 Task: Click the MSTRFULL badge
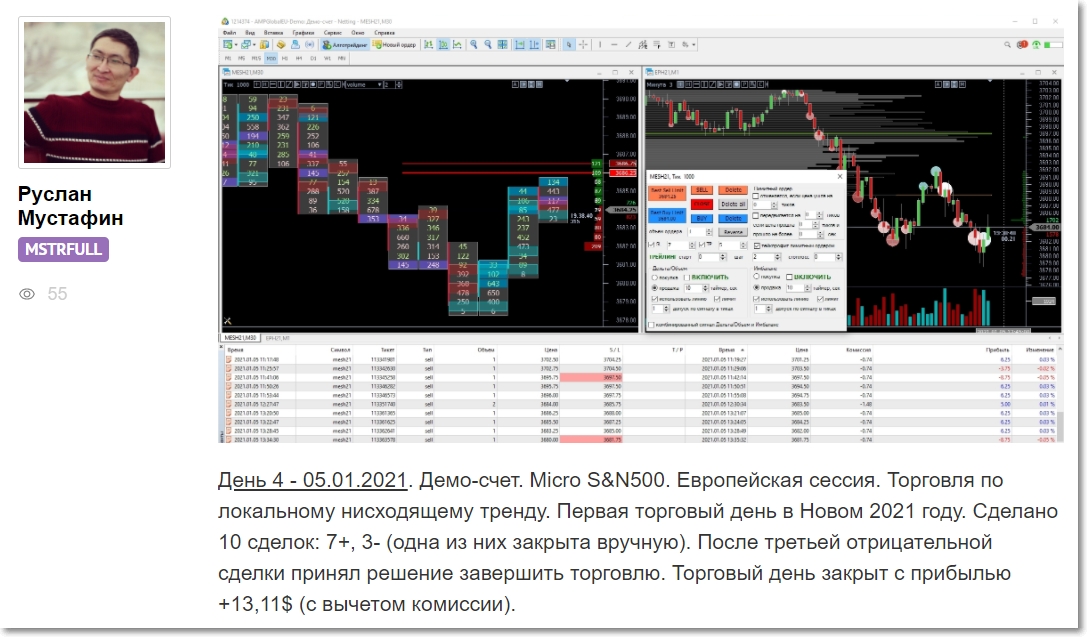pyautogui.click(x=63, y=250)
